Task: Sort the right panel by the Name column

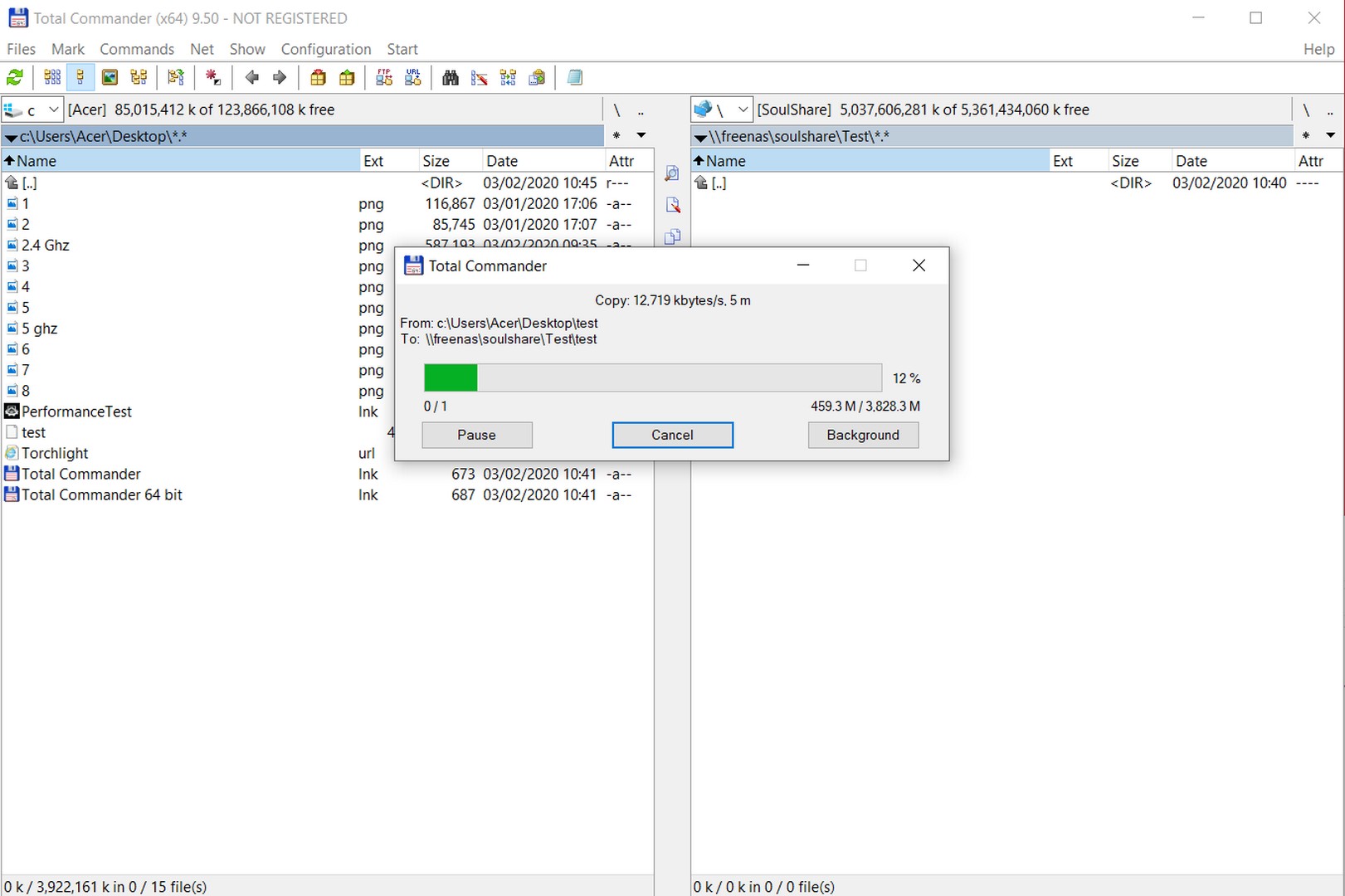Action: click(x=870, y=161)
